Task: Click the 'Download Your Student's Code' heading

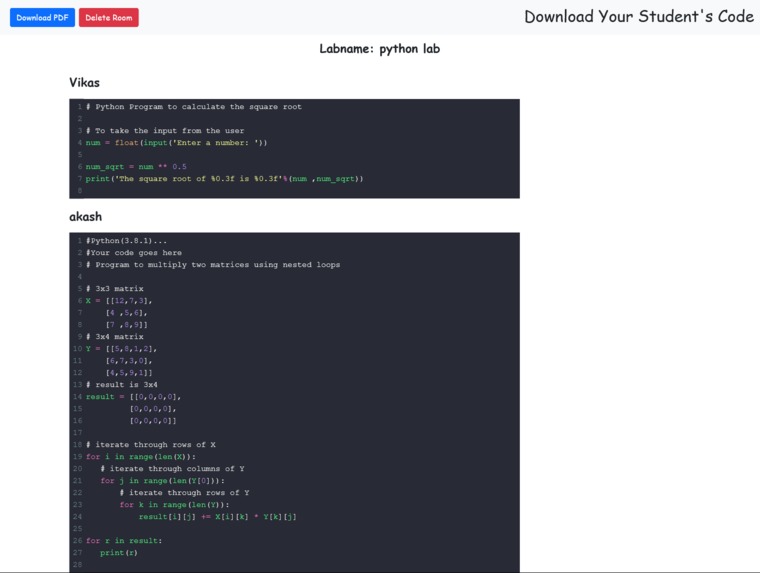Action: 639,16
